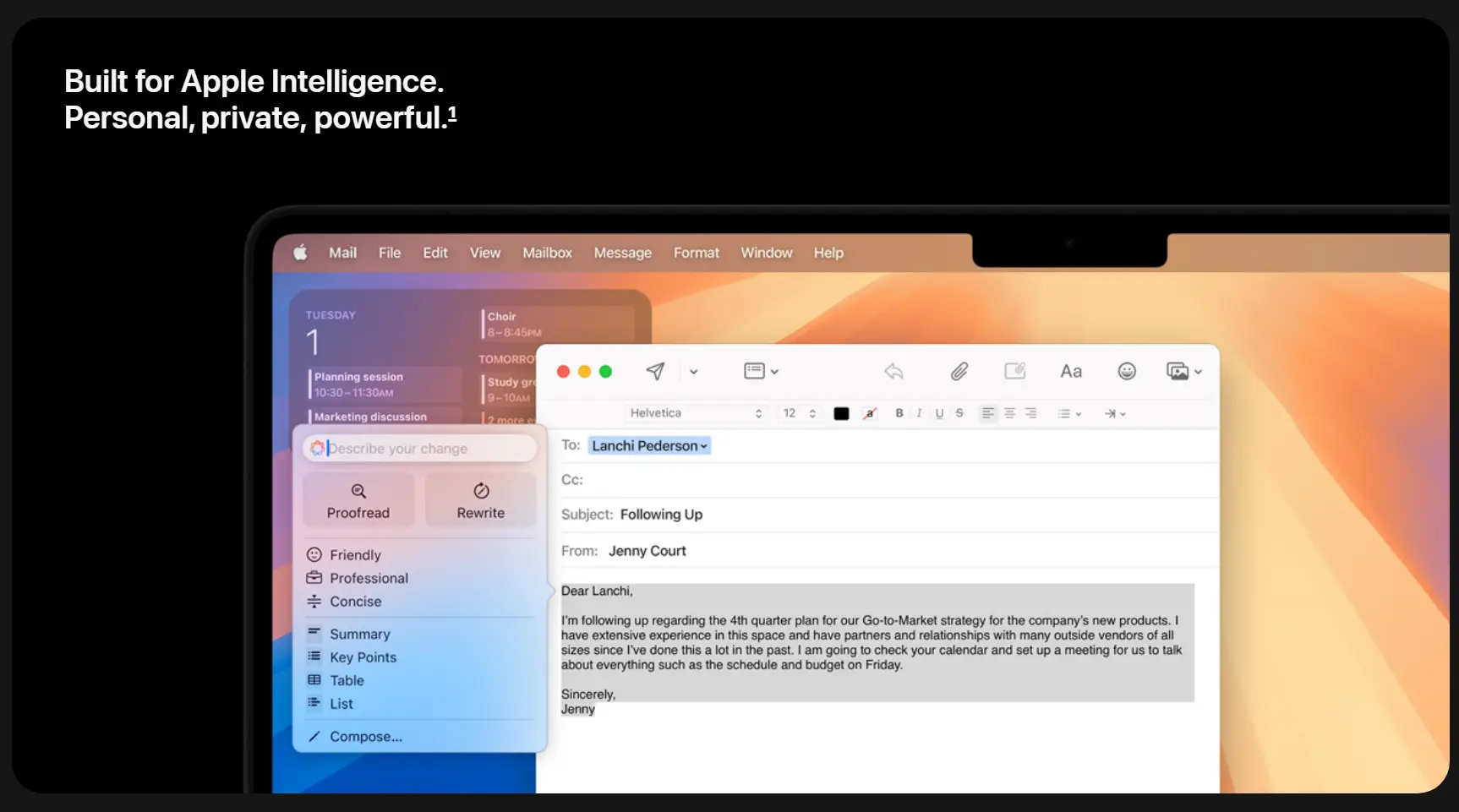Click into the Describe your change field
The height and width of the screenshot is (812, 1459).
coord(420,449)
